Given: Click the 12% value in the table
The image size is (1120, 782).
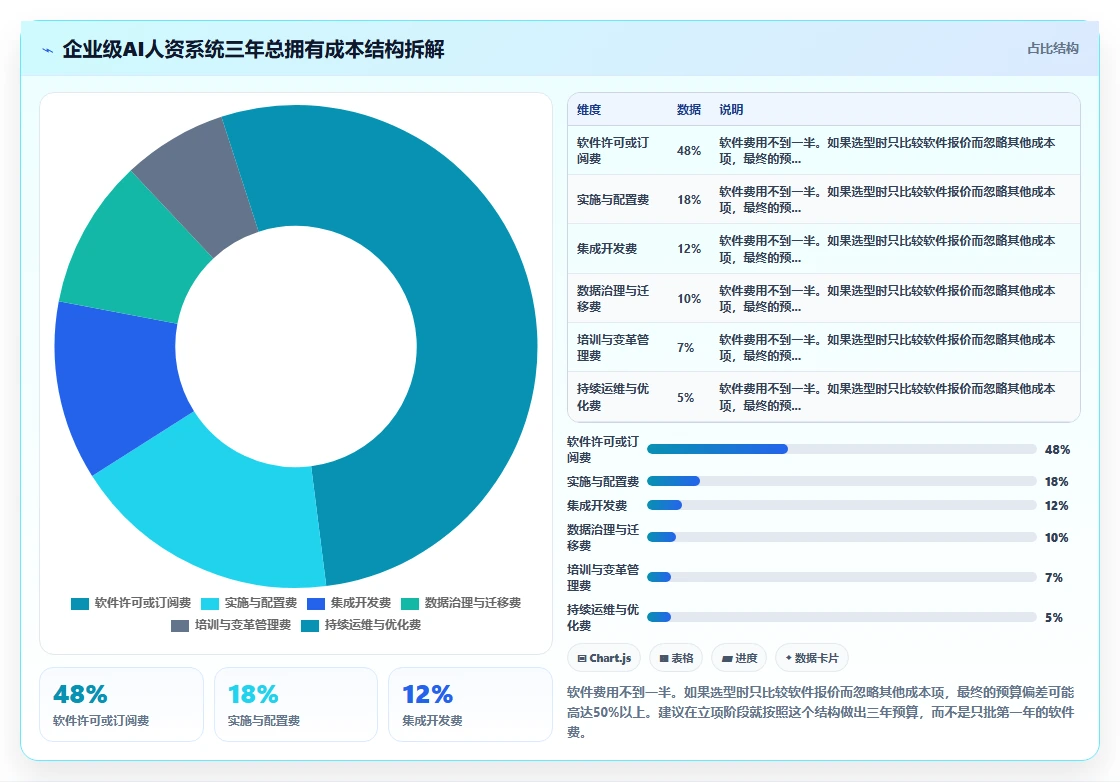Looking at the screenshot, I should (x=689, y=249).
